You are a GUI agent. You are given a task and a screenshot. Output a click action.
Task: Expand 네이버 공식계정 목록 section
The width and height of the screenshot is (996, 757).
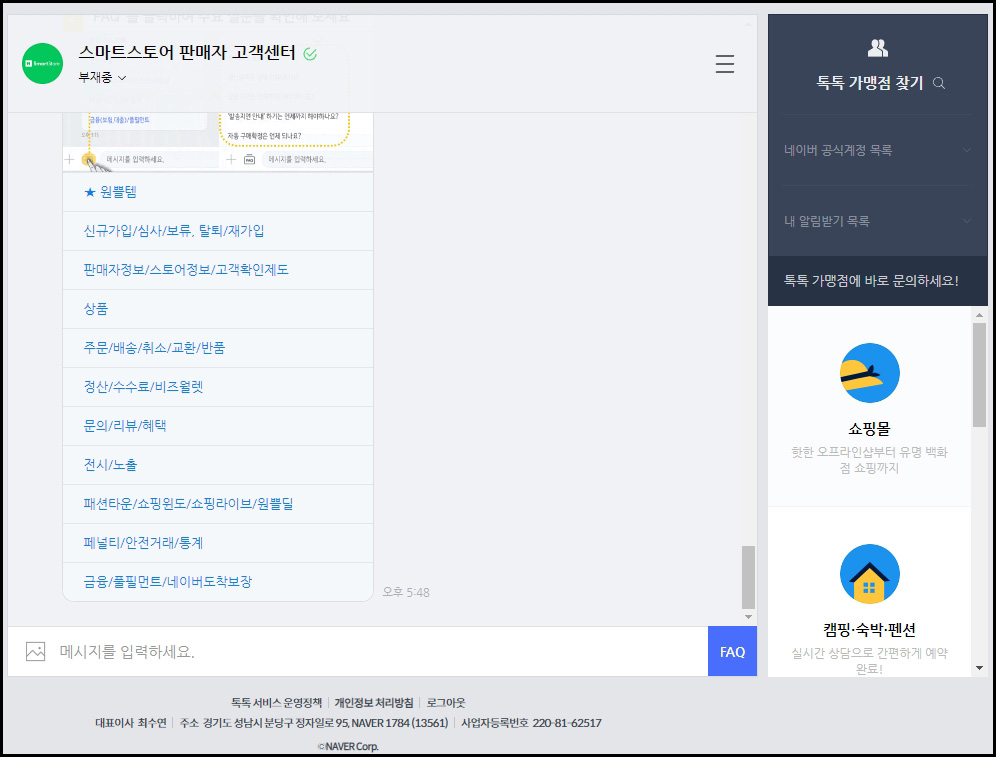click(878, 150)
